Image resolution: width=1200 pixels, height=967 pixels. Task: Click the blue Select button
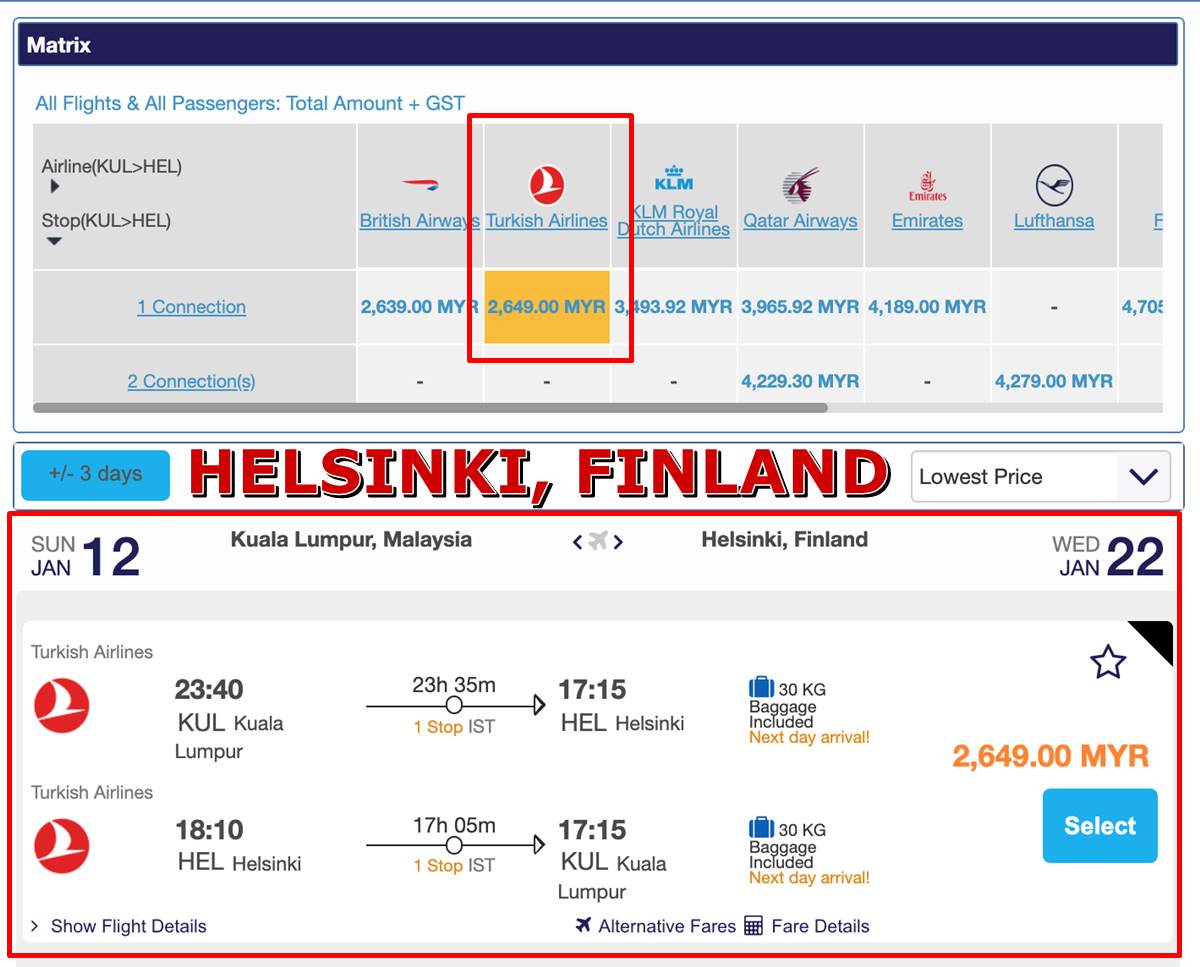coord(1100,826)
